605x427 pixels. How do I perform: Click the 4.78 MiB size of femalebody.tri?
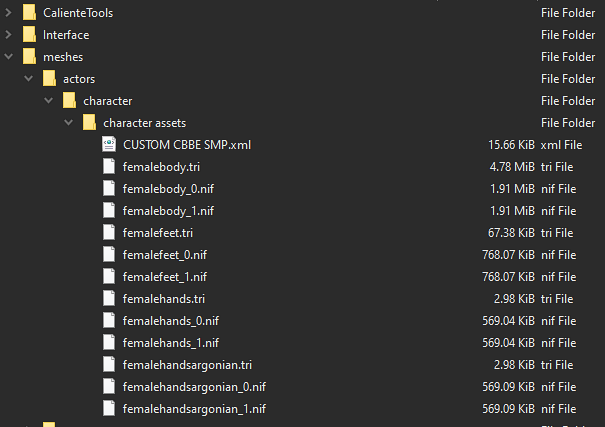[512, 167]
